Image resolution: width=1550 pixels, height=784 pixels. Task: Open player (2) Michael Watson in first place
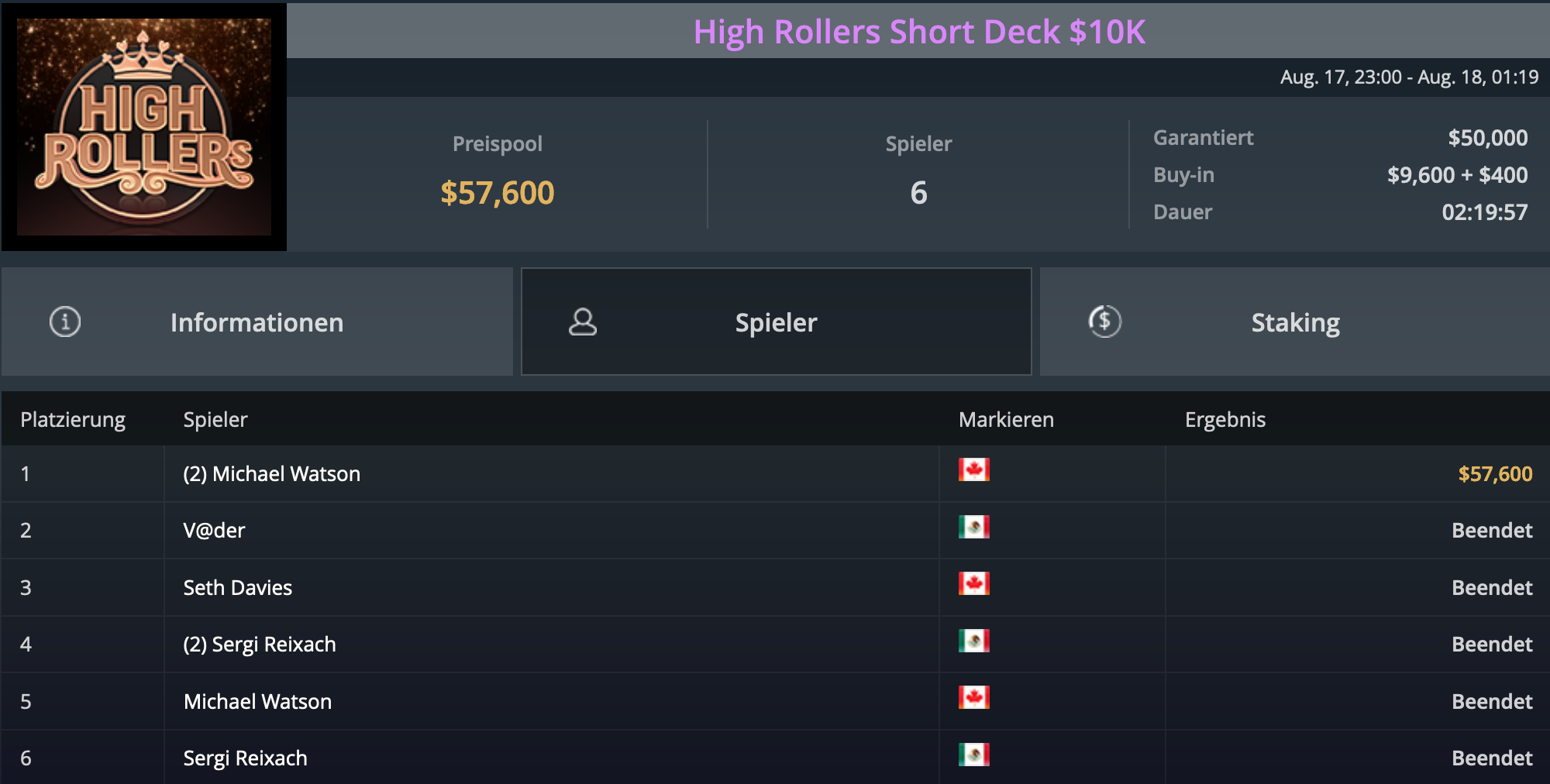point(272,474)
